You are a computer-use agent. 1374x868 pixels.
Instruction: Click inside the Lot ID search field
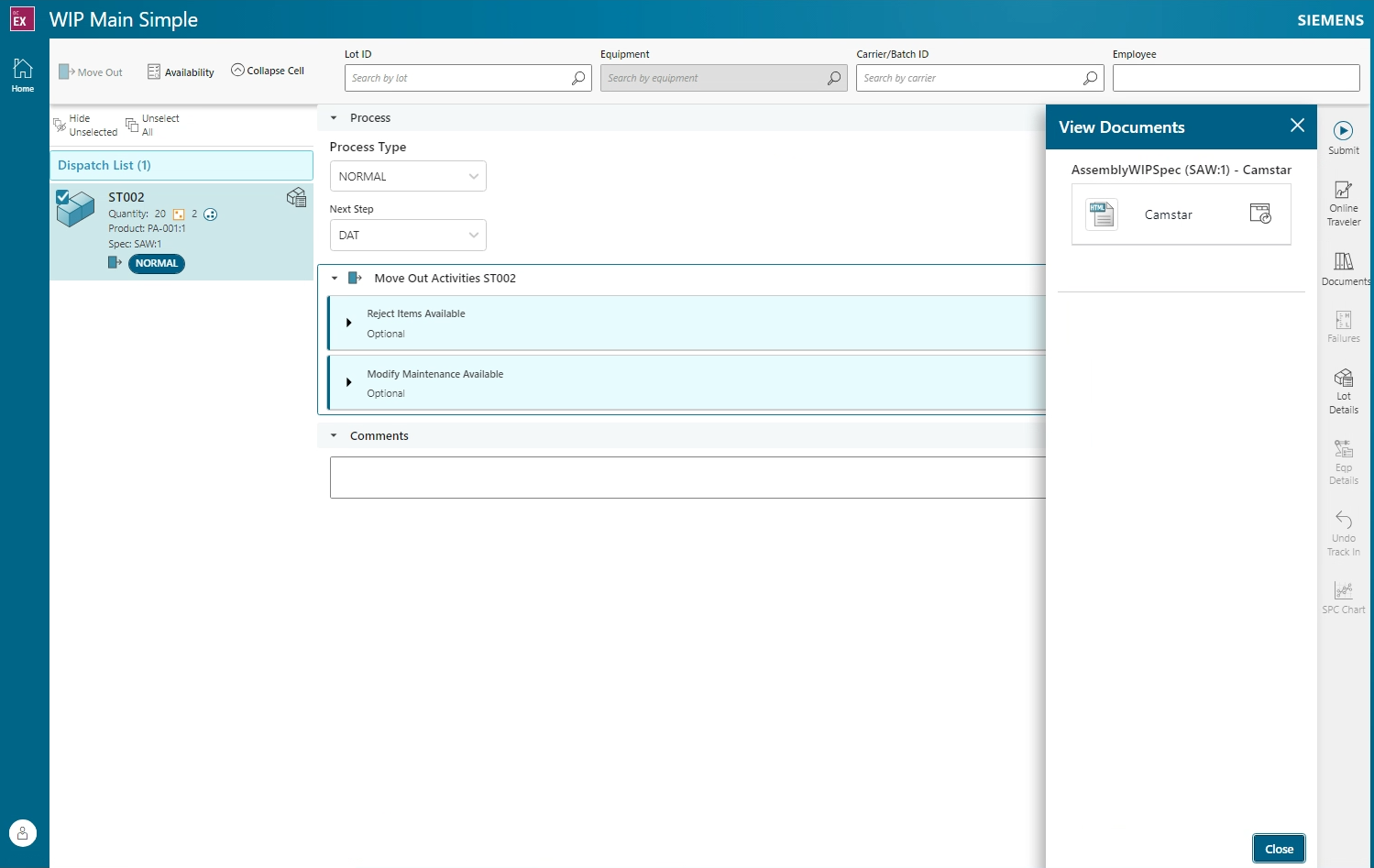[x=458, y=78]
